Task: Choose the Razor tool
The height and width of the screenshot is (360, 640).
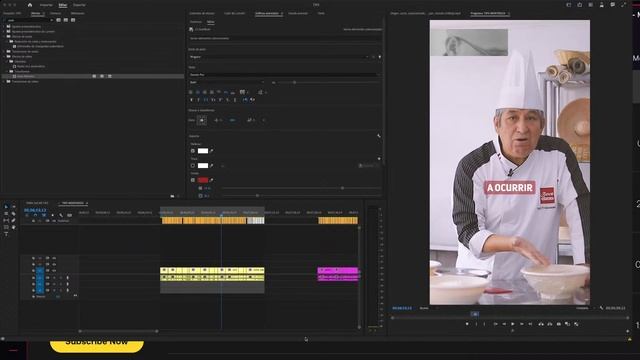Action: point(13,214)
